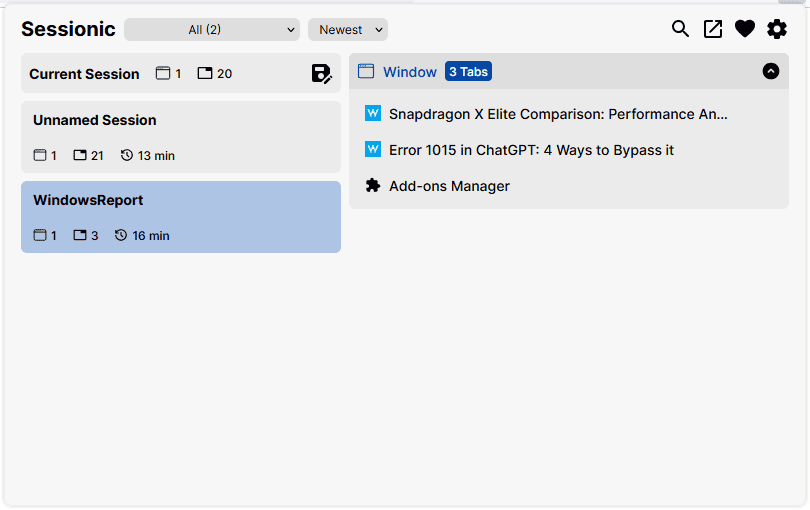Open the All (2) filter dropdown
This screenshot has width=810, height=510.
[212, 29]
